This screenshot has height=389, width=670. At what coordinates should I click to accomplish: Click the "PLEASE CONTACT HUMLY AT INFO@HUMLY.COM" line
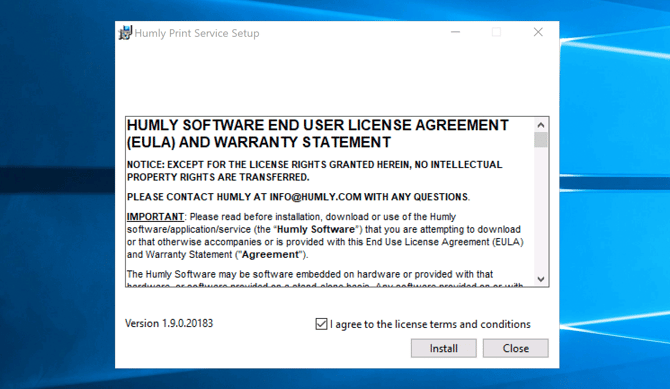pyautogui.click(x=298, y=197)
